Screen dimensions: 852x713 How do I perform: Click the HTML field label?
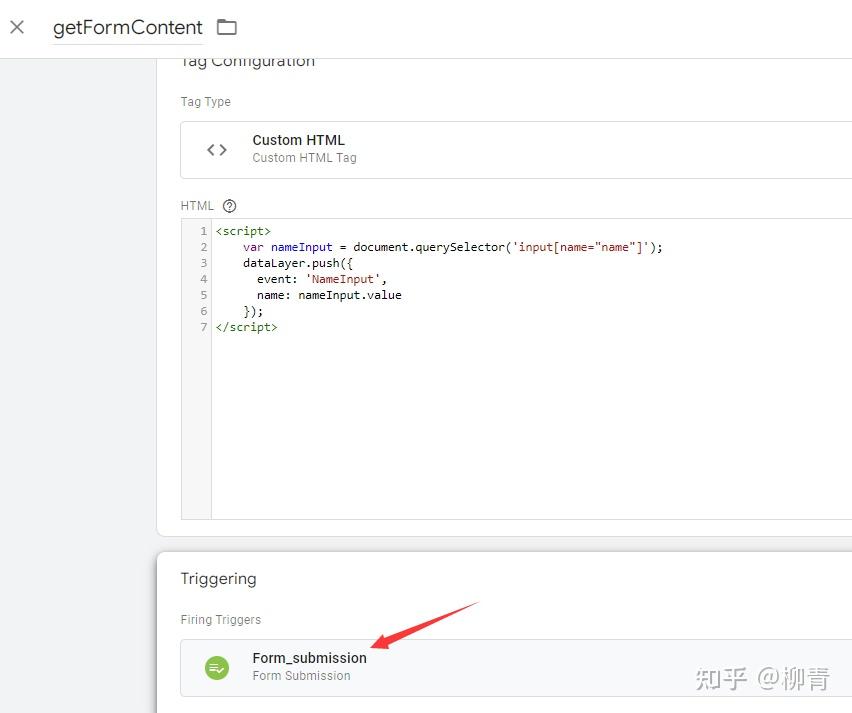coord(198,205)
